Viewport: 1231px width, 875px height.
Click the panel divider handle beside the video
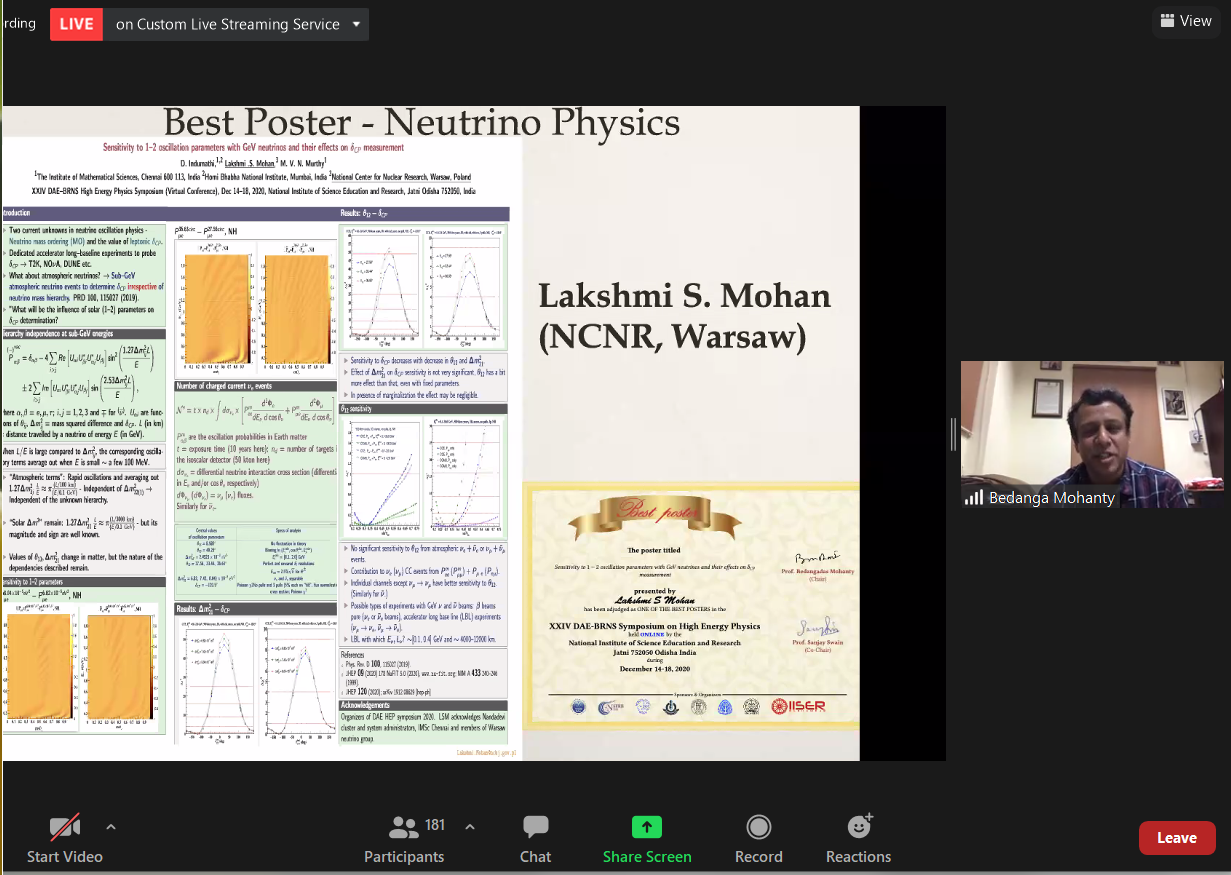coord(953,434)
